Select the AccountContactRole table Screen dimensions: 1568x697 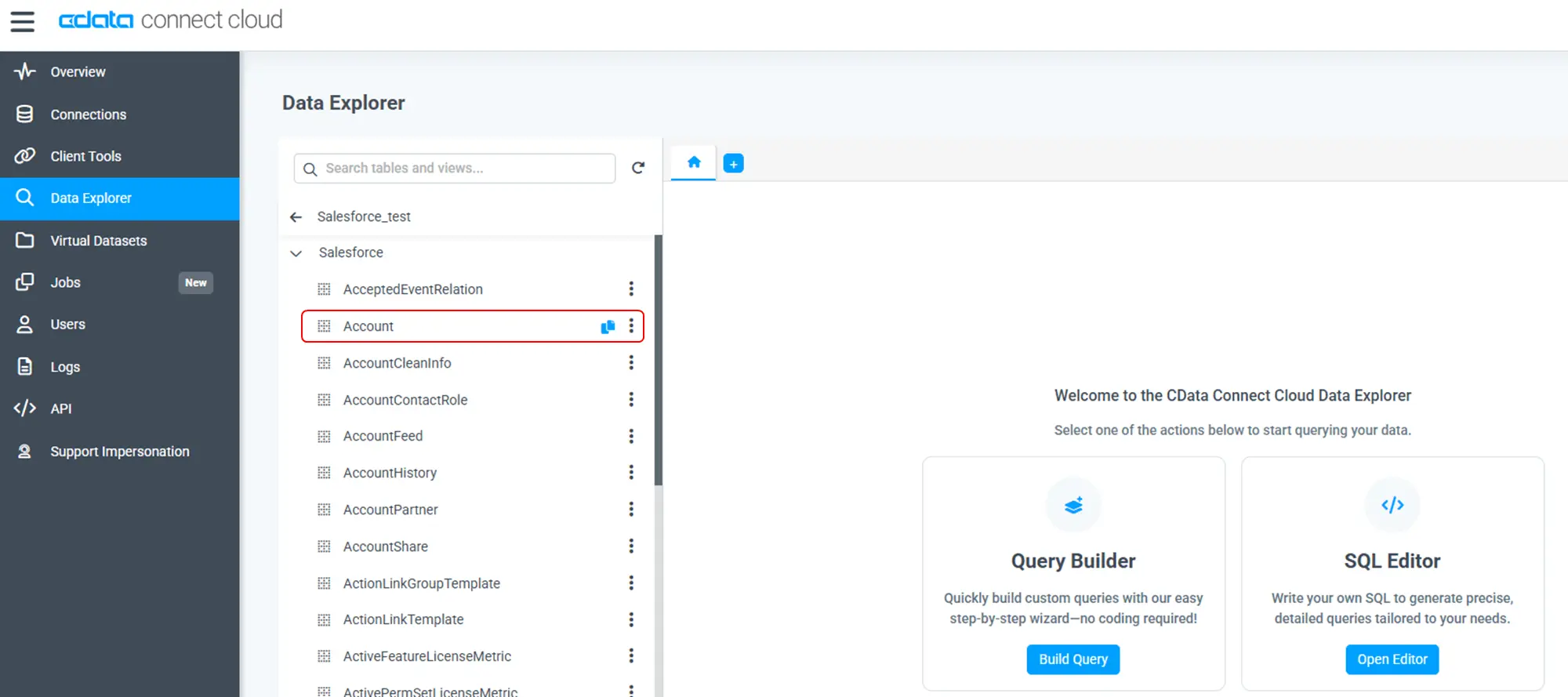coord(405,400)
